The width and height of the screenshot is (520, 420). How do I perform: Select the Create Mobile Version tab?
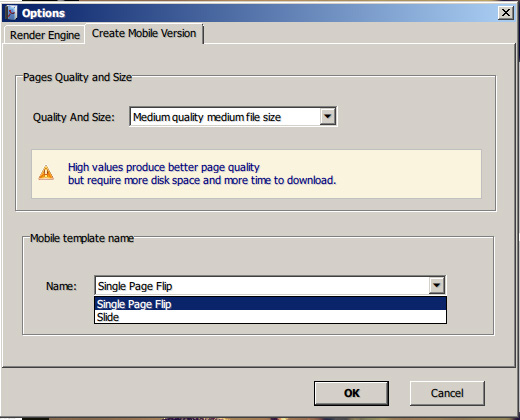144,33
